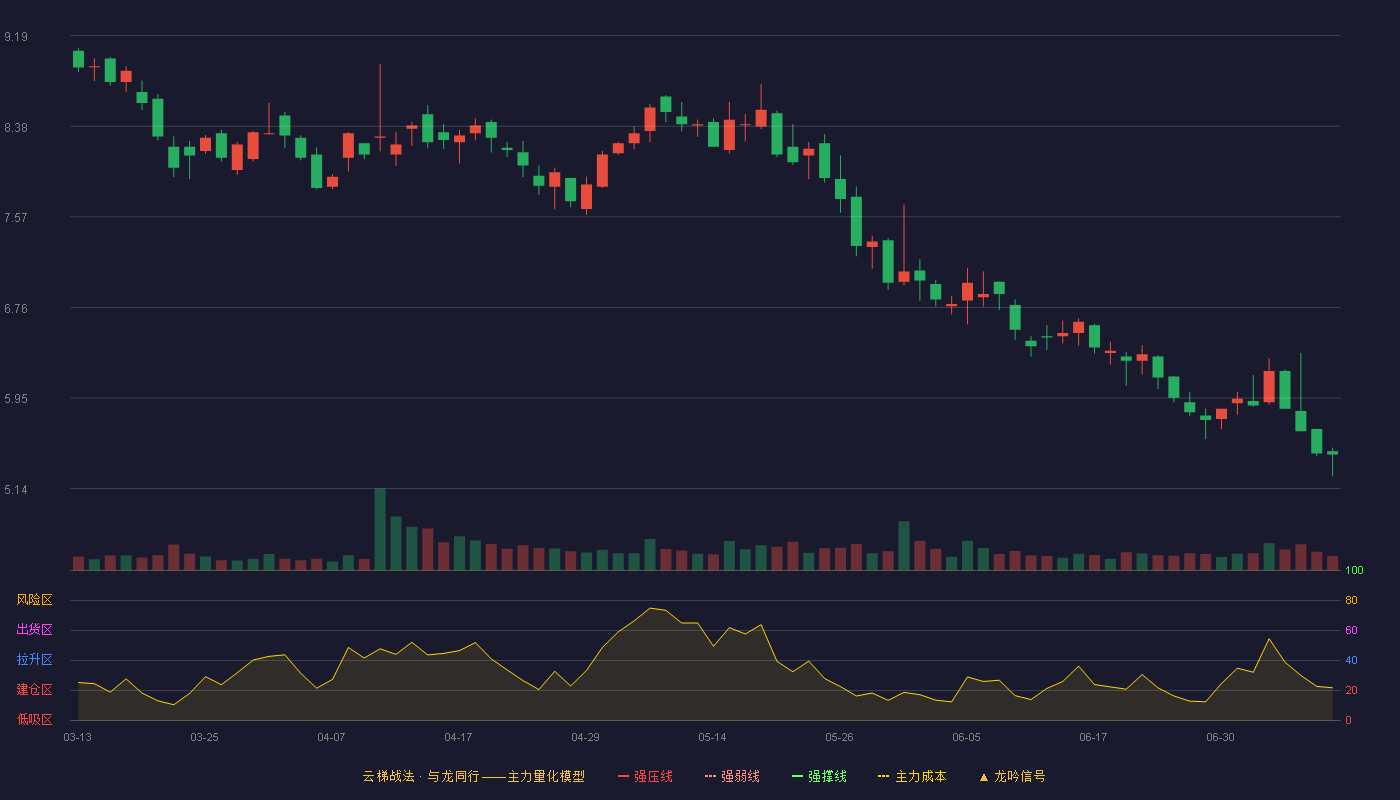Click the 风险区 zone label
The image size is (1400, 800).
click(x=34, y=600)
